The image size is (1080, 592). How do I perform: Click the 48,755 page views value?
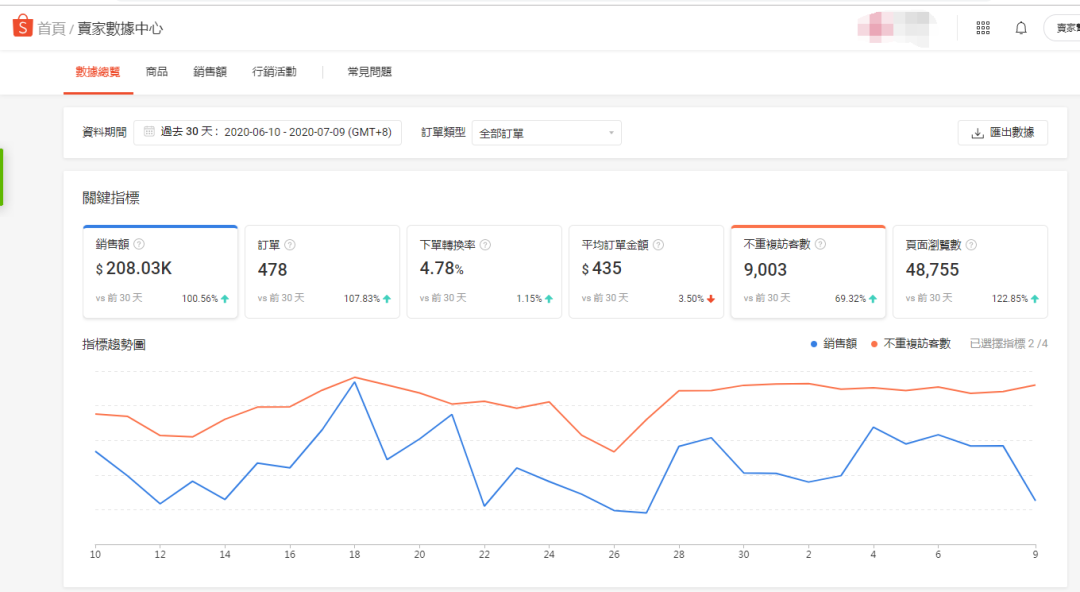click(x=932, y=269)
